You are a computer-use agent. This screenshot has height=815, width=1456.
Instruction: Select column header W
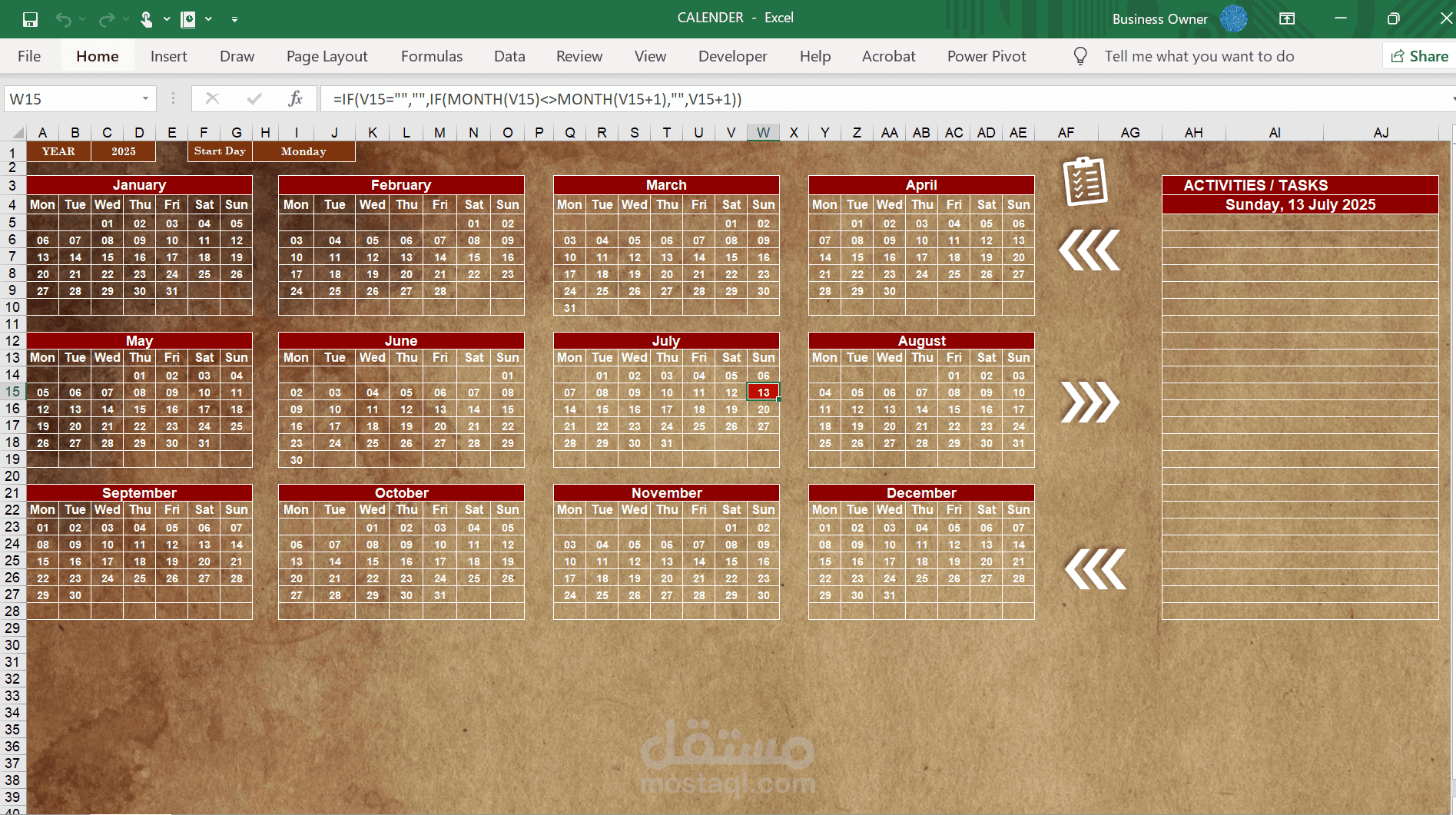pyautogui.click(x=763, y=132)
